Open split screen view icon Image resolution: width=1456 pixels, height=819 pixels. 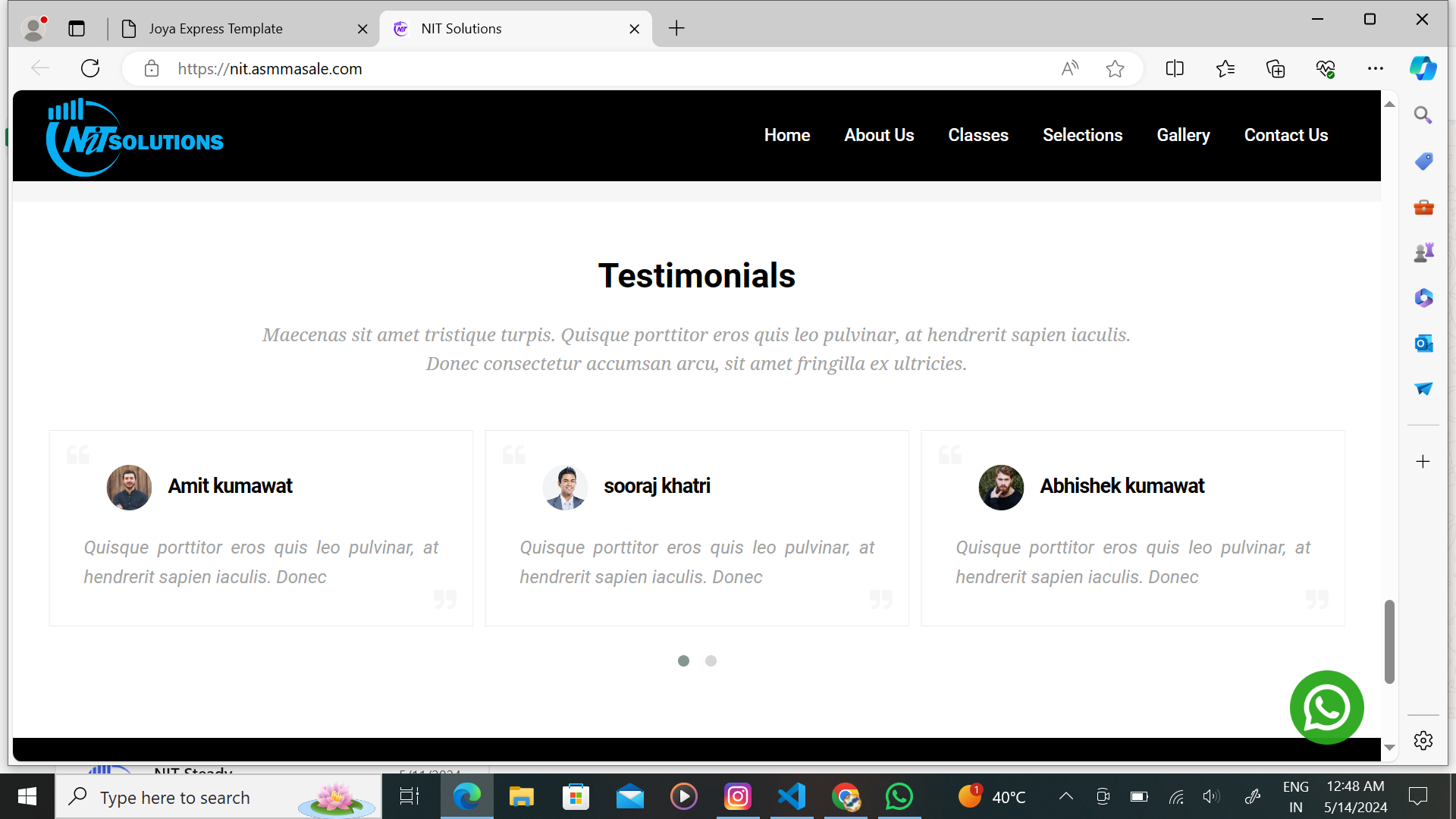(1175, 69)
